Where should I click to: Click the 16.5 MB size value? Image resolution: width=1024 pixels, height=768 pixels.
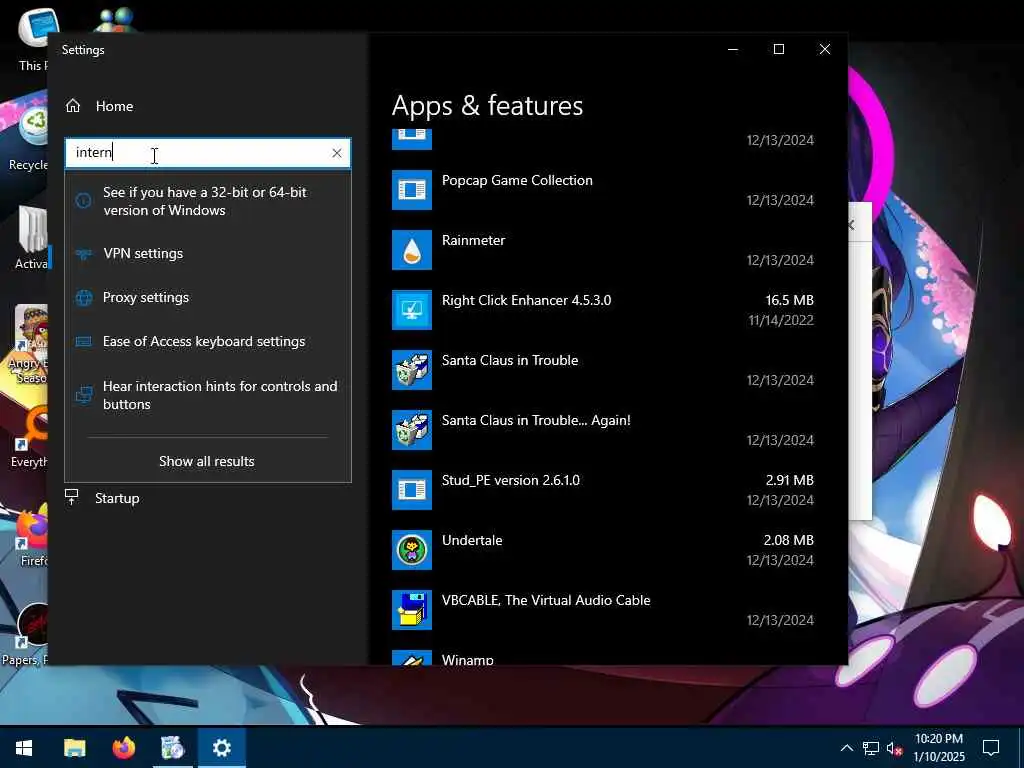point(790,300)
